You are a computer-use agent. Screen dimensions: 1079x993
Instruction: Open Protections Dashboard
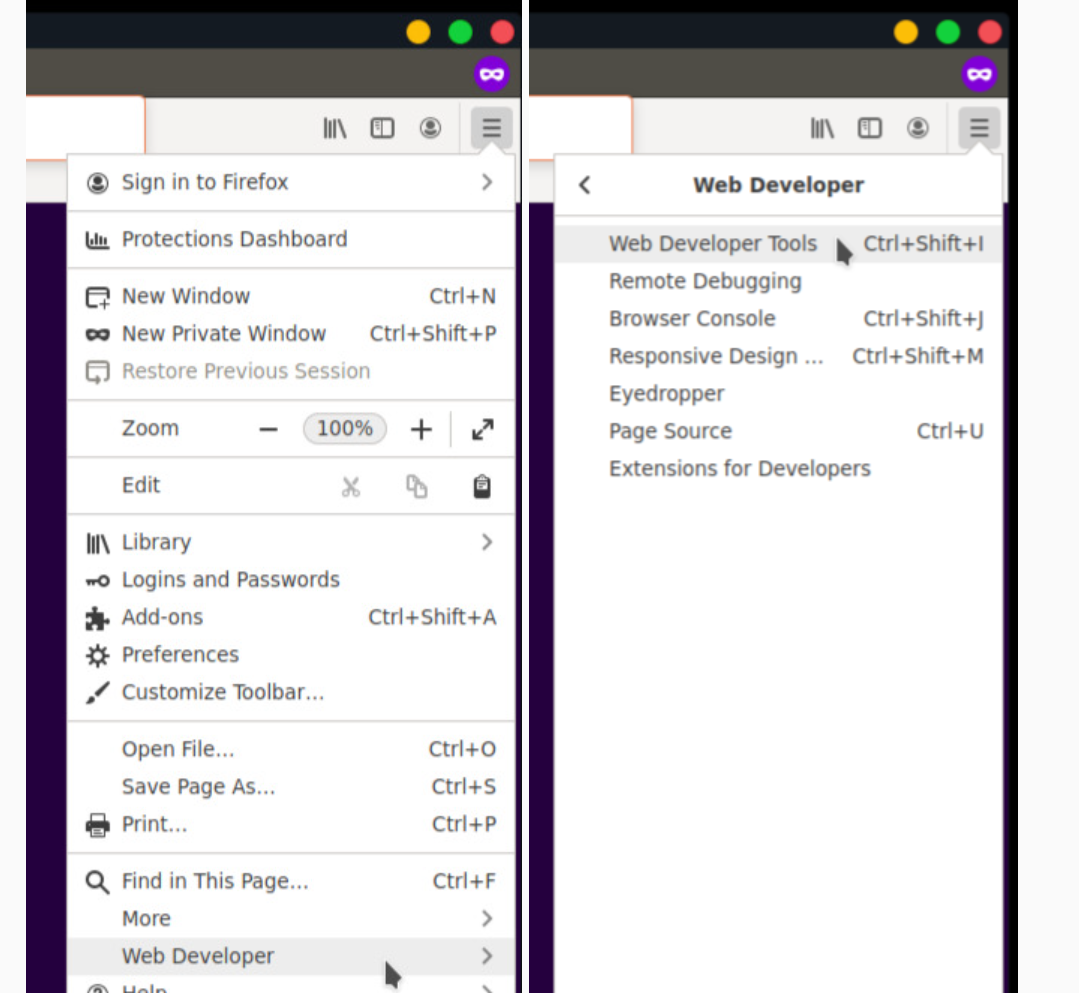coord(234,239)
